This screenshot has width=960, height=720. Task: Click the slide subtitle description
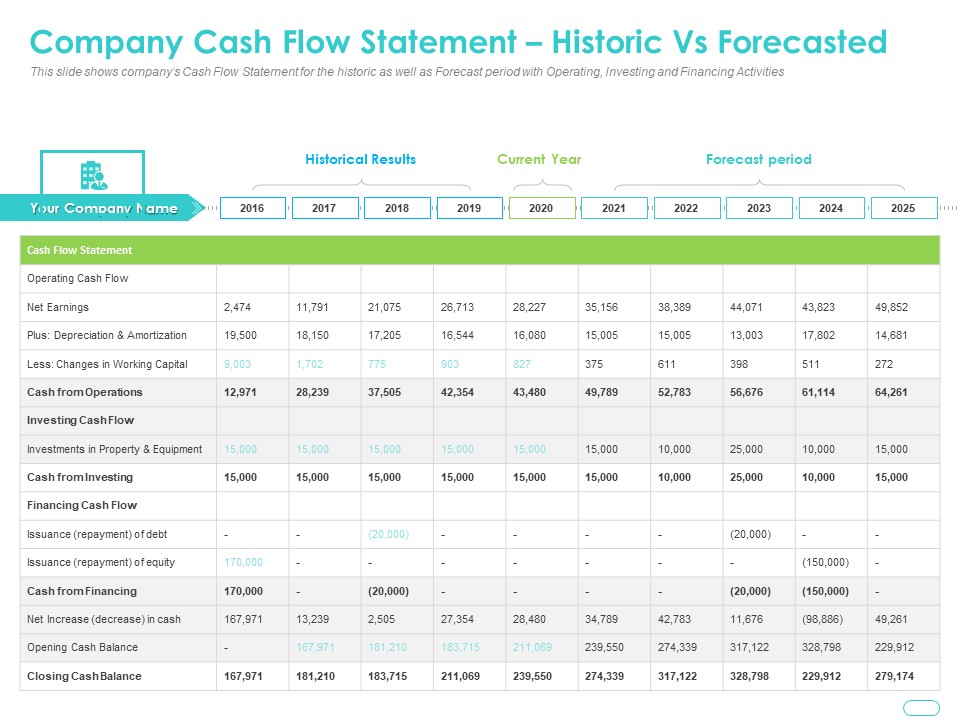[407, 72]
